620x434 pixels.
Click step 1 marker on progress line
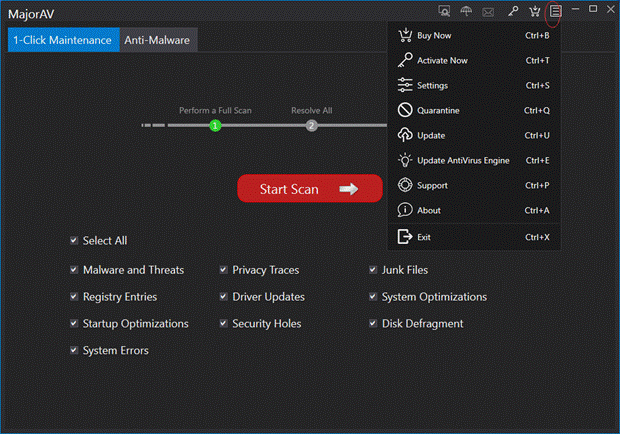tap(215, 126)
